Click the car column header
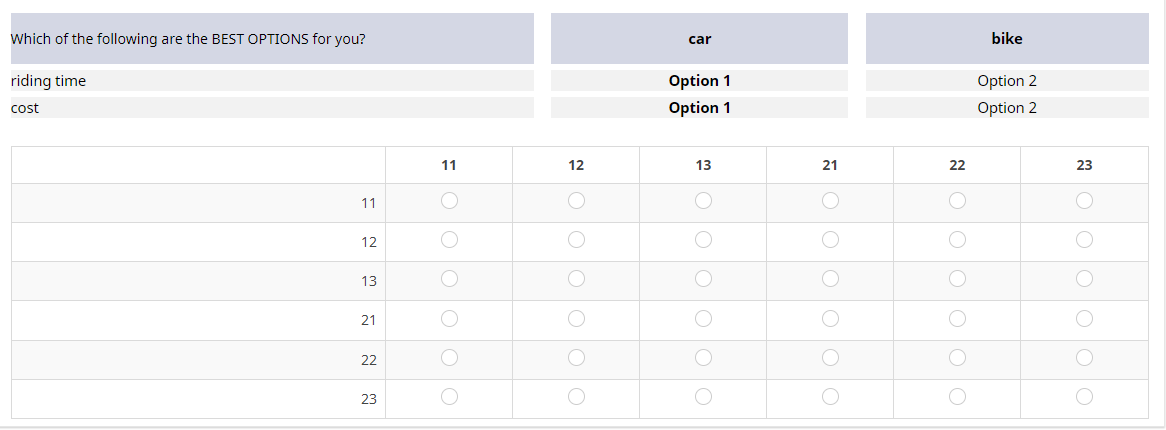The image size is (1166, 430). pyautogui.click(x=699, y=39)
